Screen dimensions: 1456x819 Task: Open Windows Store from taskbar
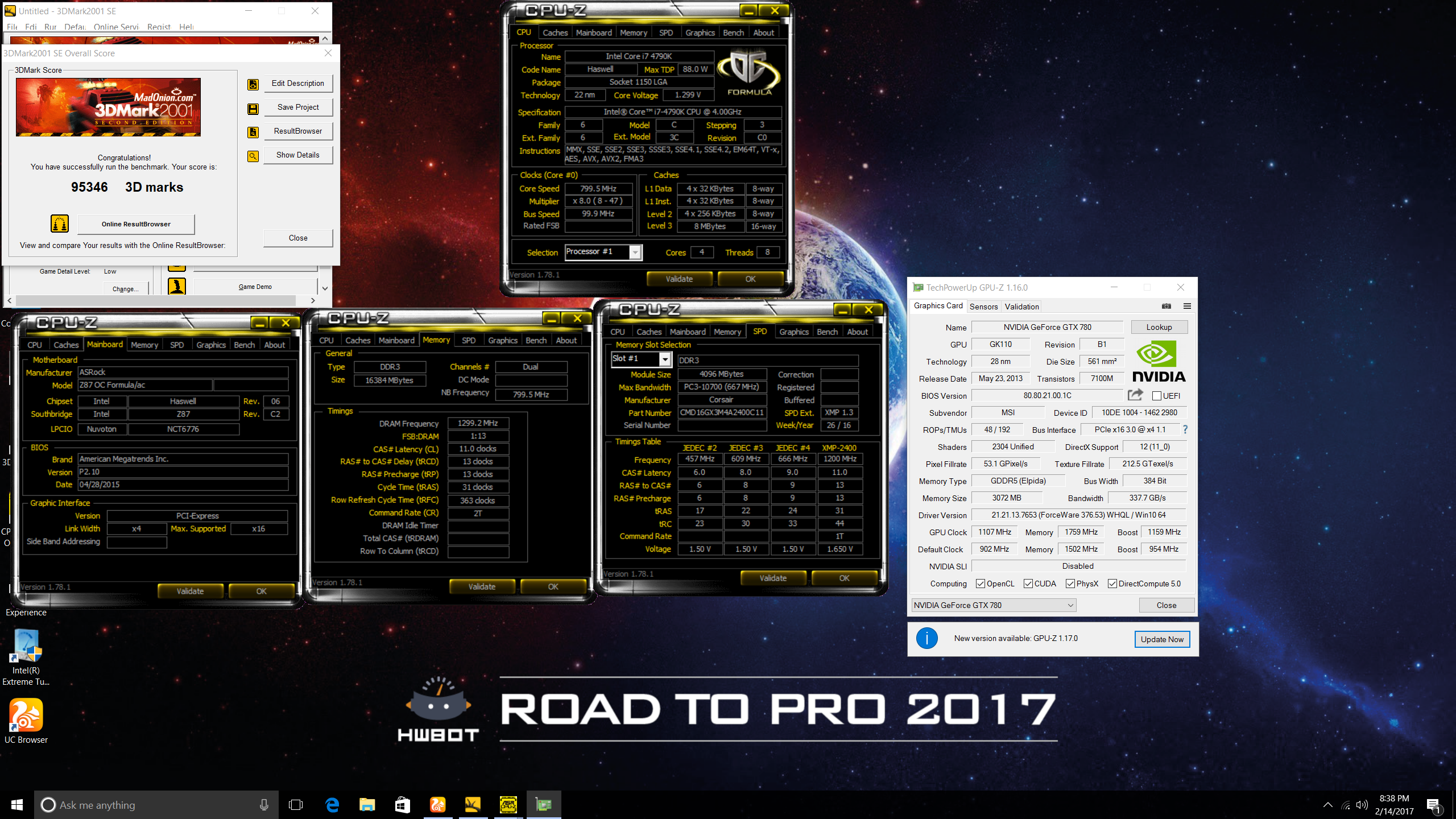coord(402,805)
